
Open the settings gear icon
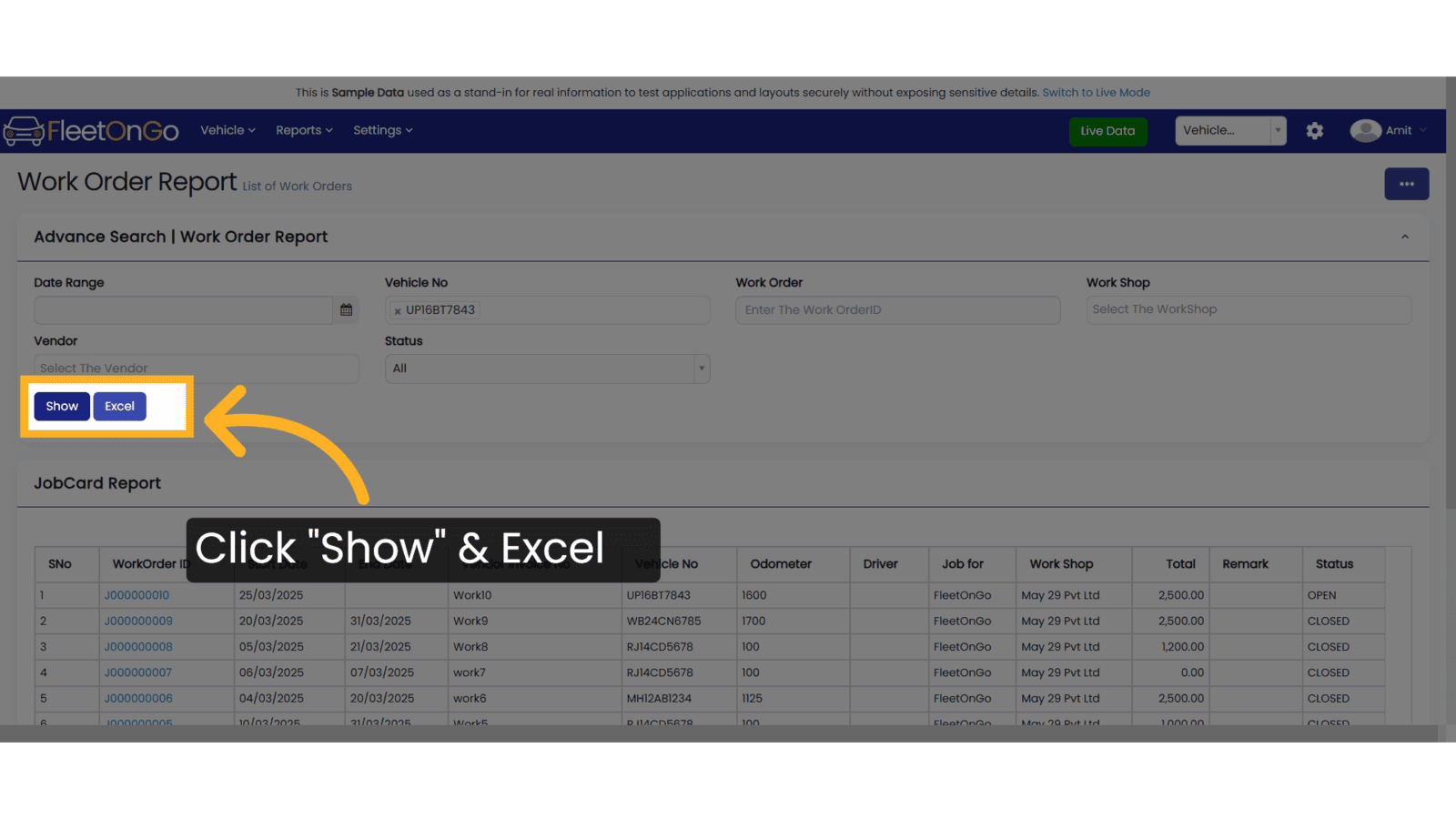pyautogui.click(x=1314, y=131)
